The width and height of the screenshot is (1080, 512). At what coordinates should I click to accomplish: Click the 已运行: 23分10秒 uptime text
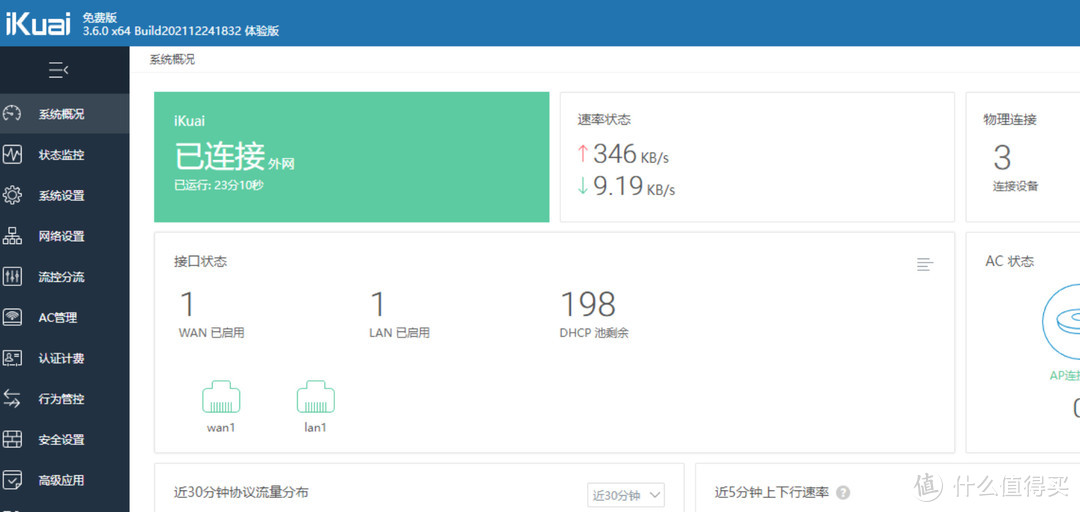(x=218, y=185)
